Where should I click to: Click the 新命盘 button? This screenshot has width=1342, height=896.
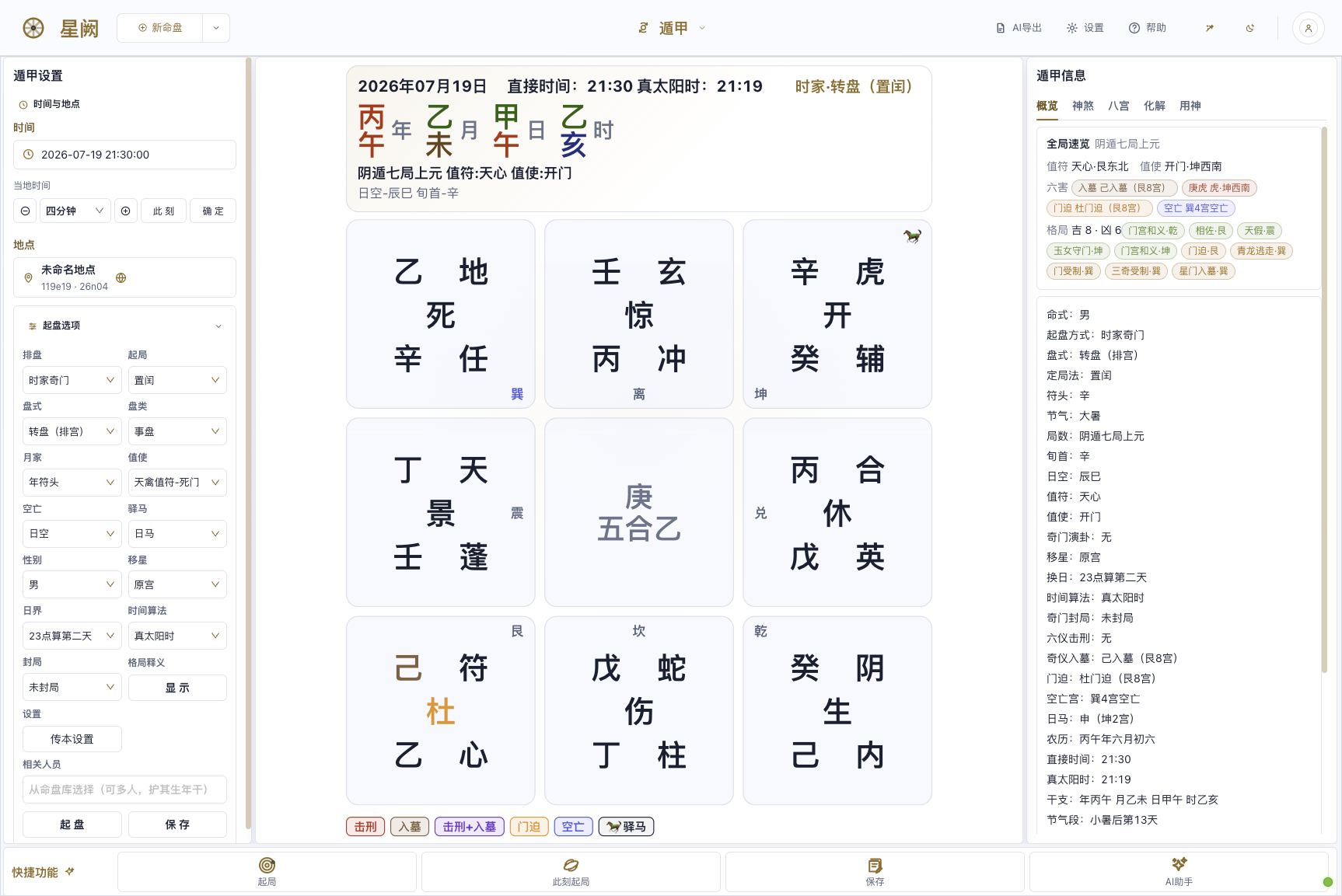[x=160, y=28]
